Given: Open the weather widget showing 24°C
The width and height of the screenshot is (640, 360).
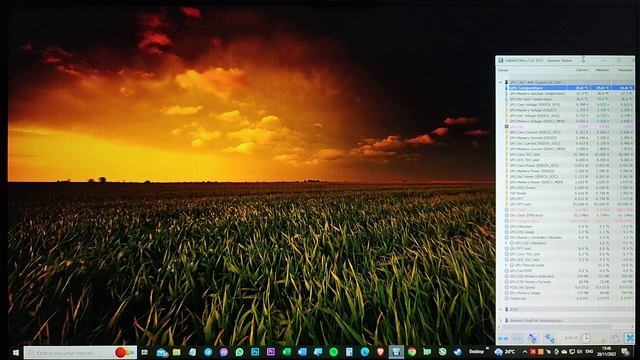Looking at the screenshot, I should [x=504, y=352].
